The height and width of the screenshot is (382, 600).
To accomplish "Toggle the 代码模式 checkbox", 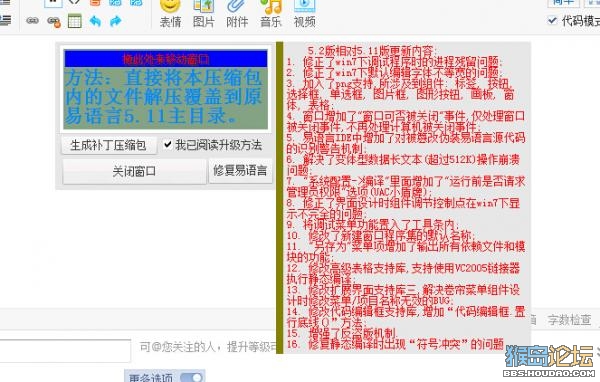I will pyautogui.click(x=552, y=20).
